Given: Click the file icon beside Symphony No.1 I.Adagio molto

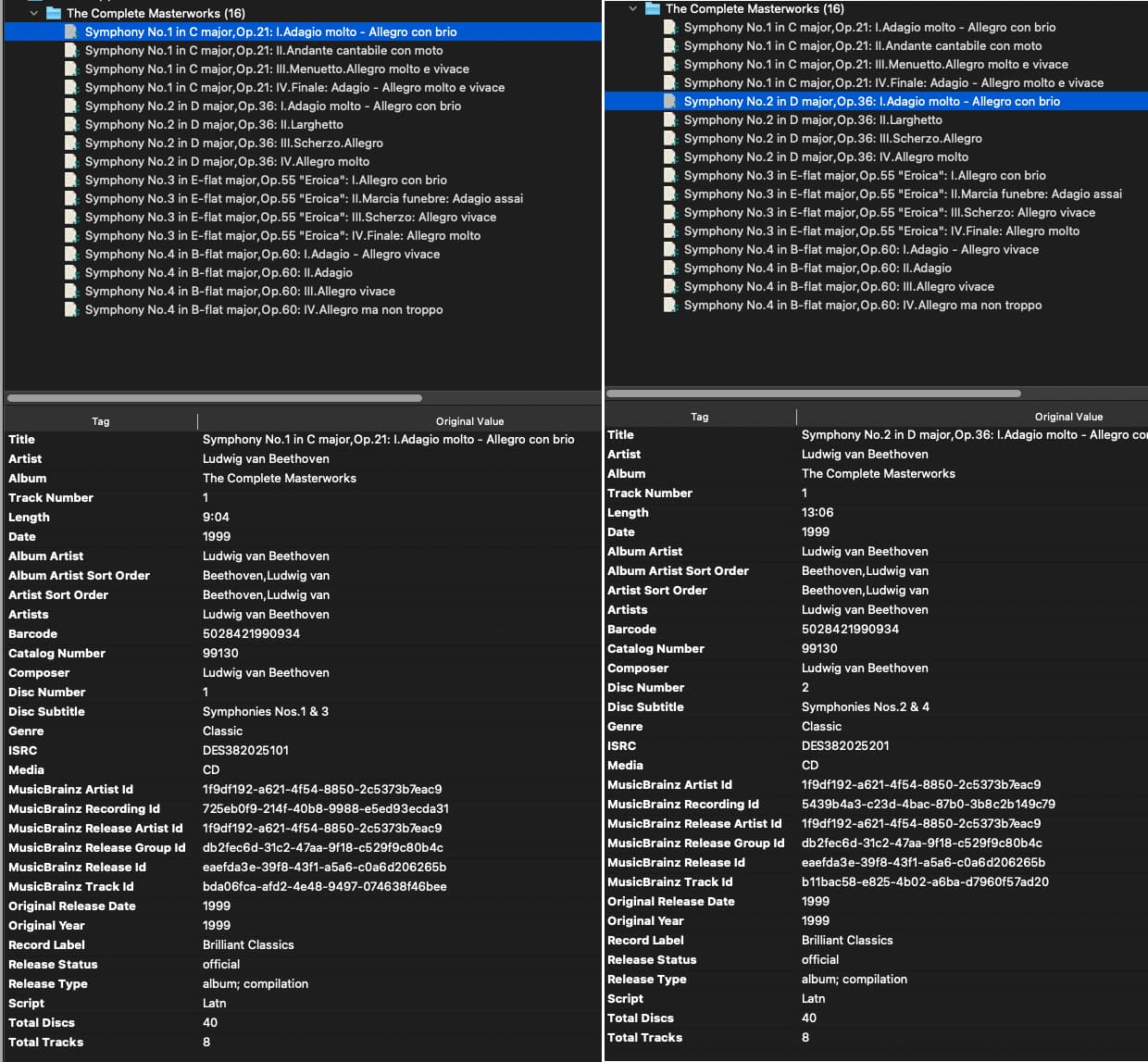Looking at the screenshot, I should [x=72, y=31].
